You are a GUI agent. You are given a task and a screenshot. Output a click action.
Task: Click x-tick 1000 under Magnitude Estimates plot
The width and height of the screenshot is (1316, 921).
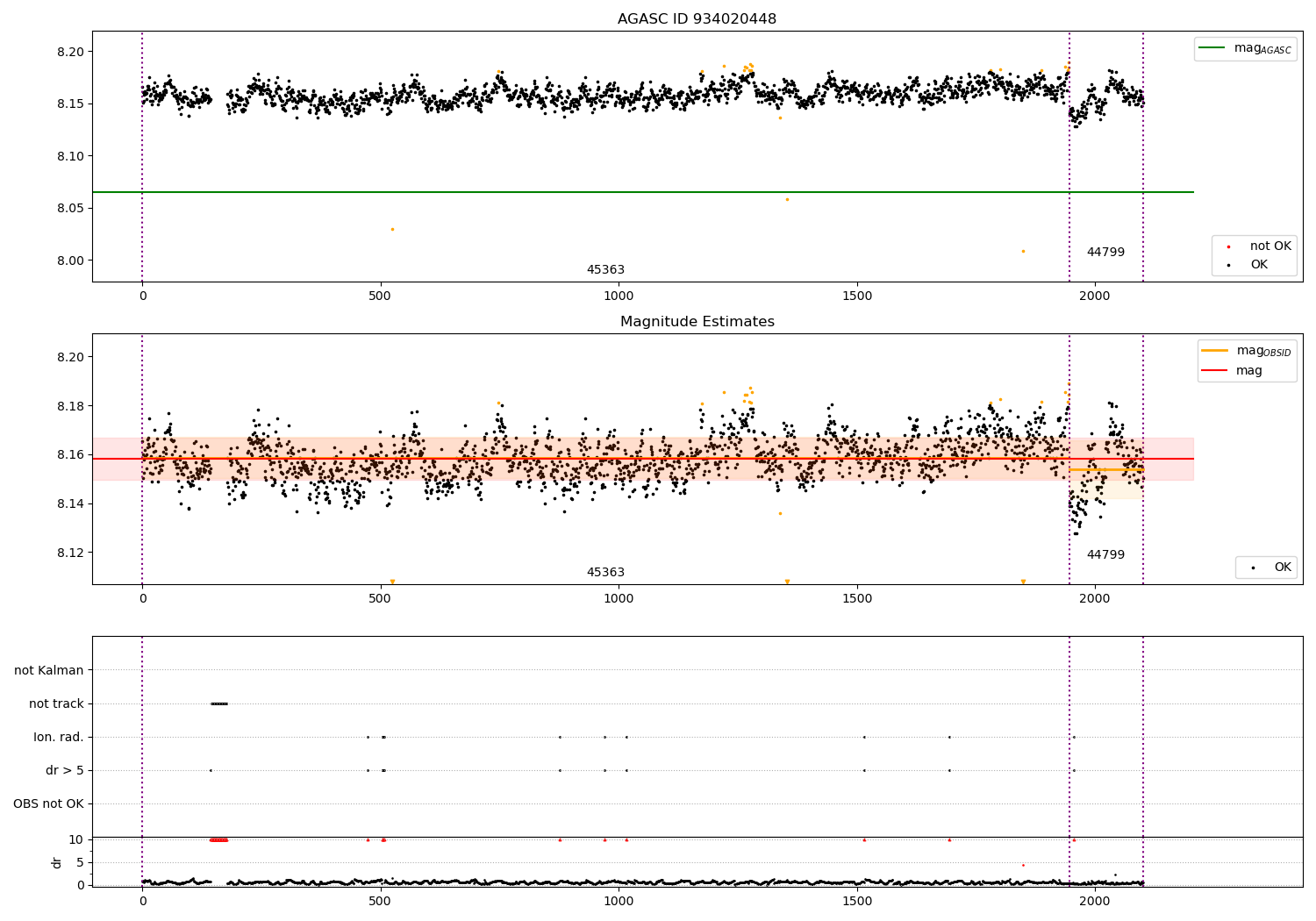coord(619,599)
